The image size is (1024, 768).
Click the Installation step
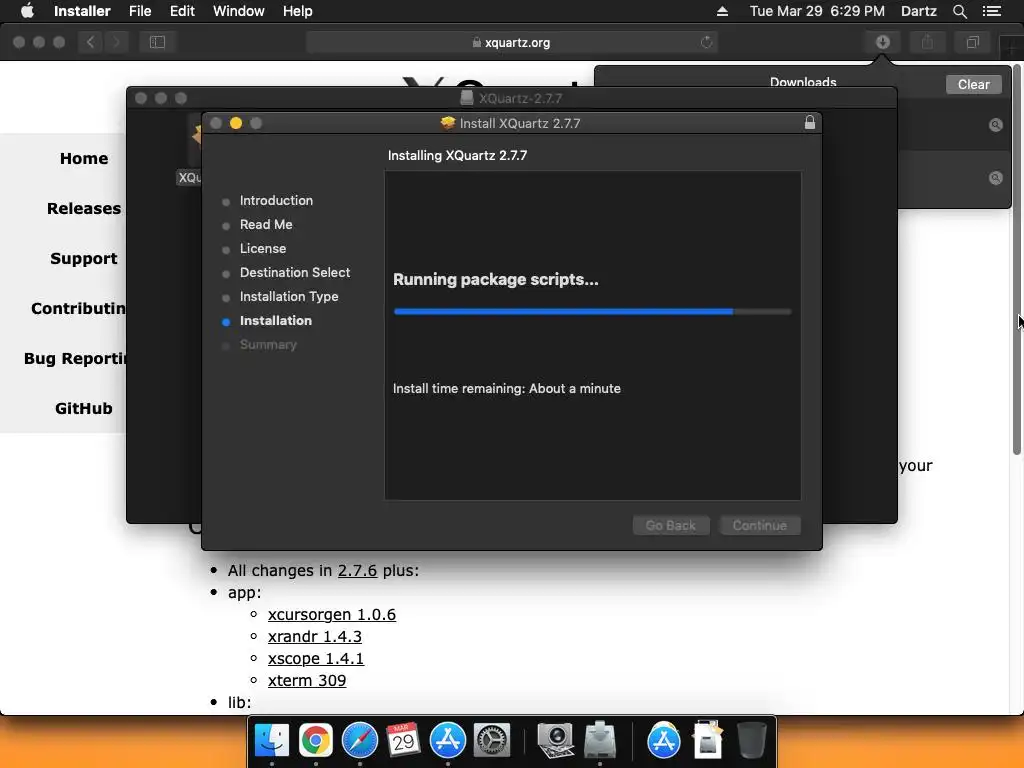click(276, 321)
